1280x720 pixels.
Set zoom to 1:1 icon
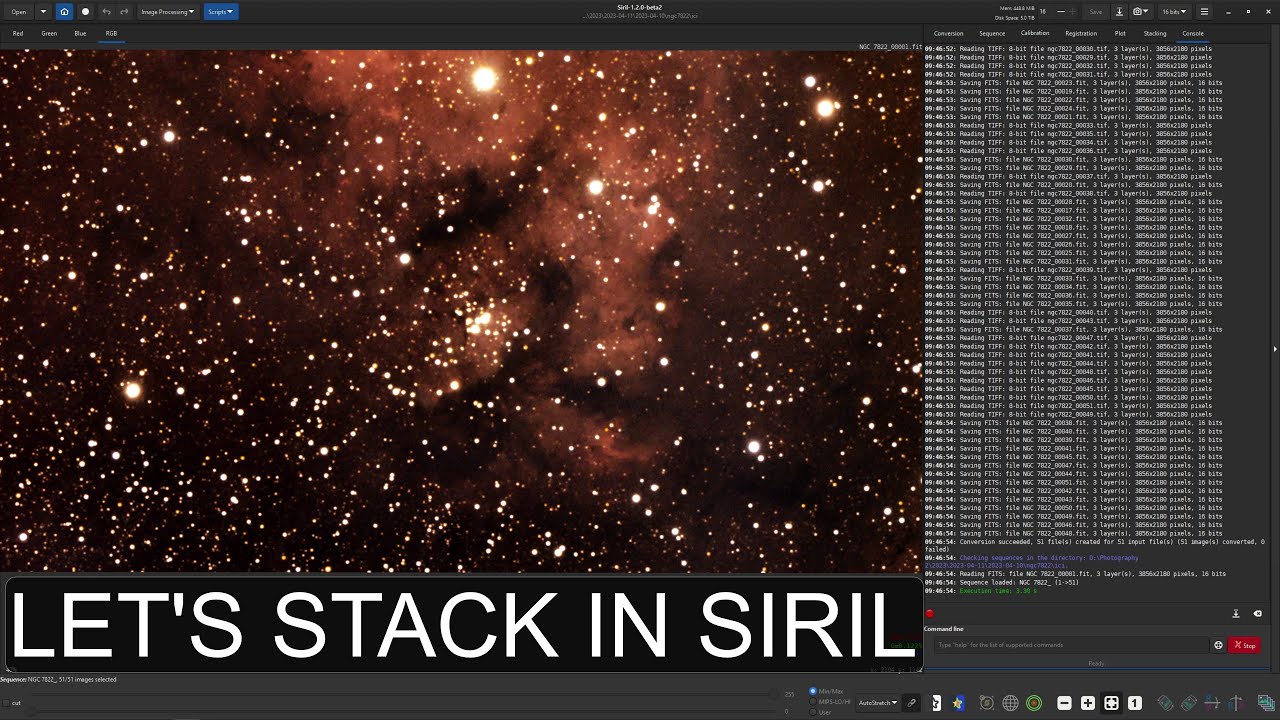pyautogui.click(x=1135, y=703)
